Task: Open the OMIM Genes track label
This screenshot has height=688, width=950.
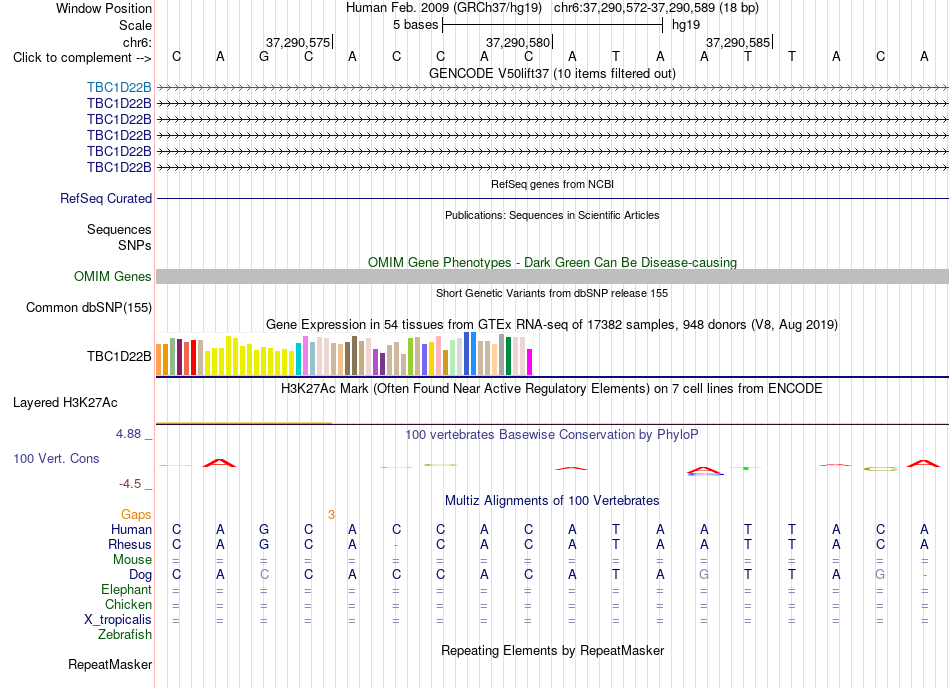Action: (x=113, y=277)
